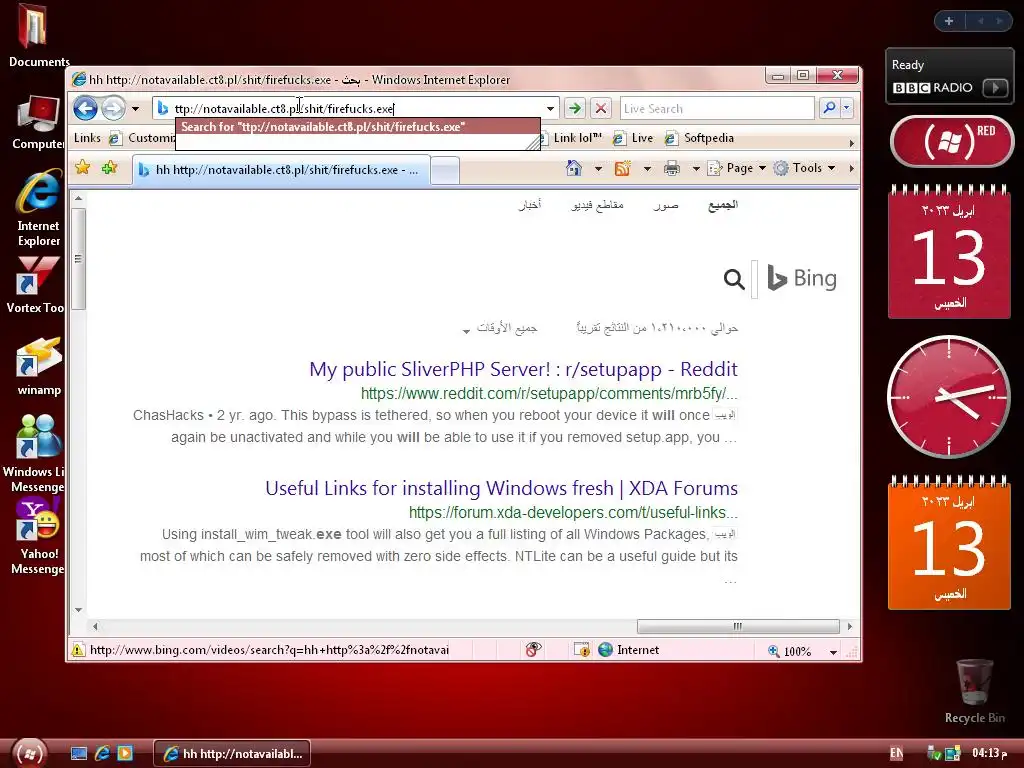This screenshot has height=768, width=1024.
Task: Play BBC Radio gadget
Action: [995, 88]
